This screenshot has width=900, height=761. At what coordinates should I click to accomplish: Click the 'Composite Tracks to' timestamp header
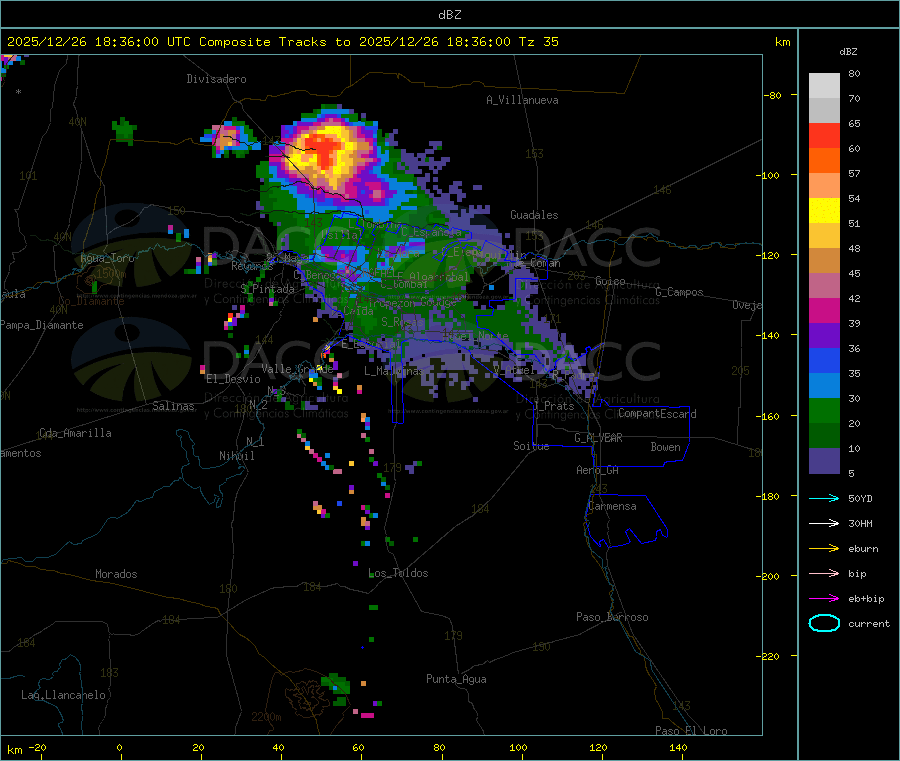pos(283,42)
